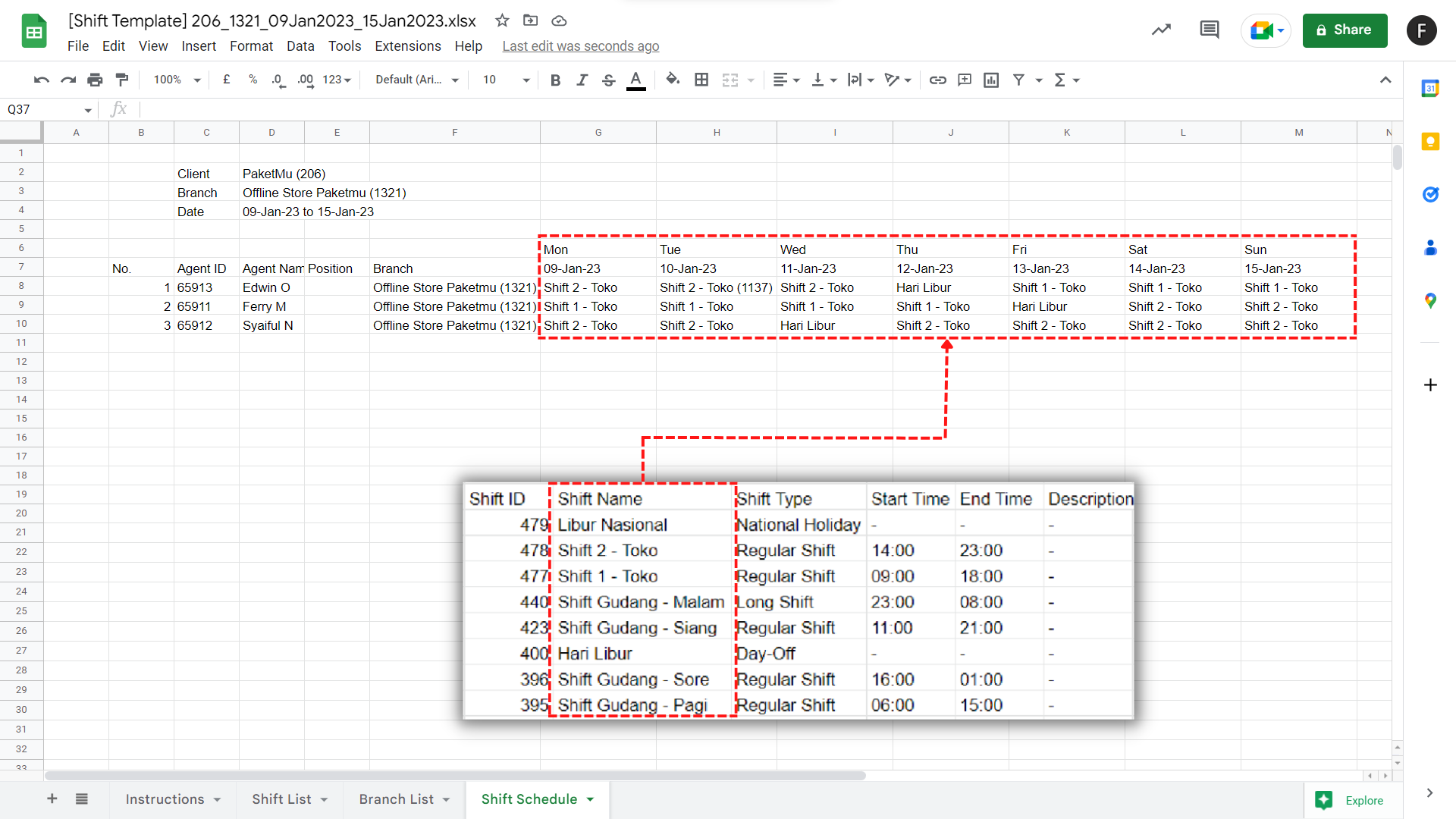Open the Borders tool
1456x819 pixels.
701,80
